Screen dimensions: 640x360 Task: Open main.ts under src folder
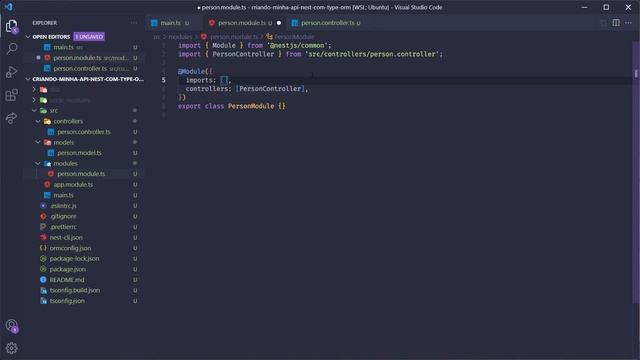tap(83, 195)
